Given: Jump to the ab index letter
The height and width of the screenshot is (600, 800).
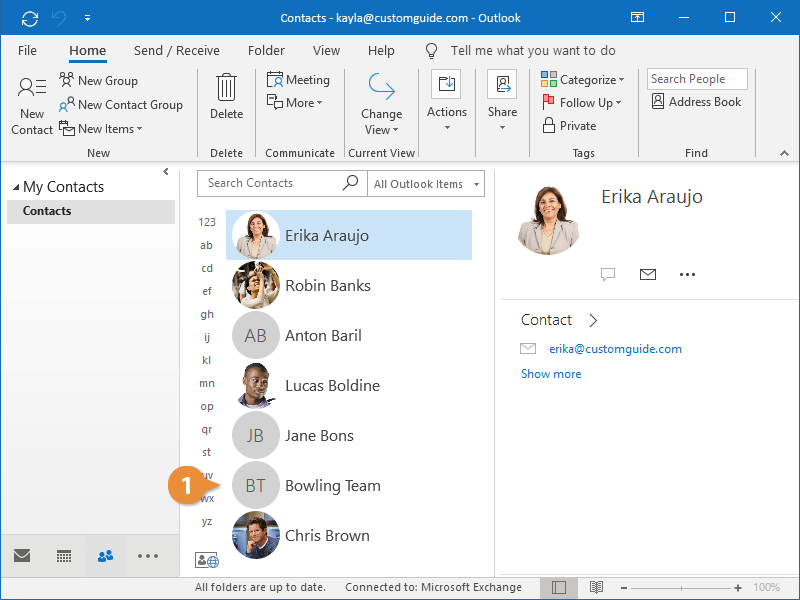Looking at the screenshot, I should (x=206, y=245).
